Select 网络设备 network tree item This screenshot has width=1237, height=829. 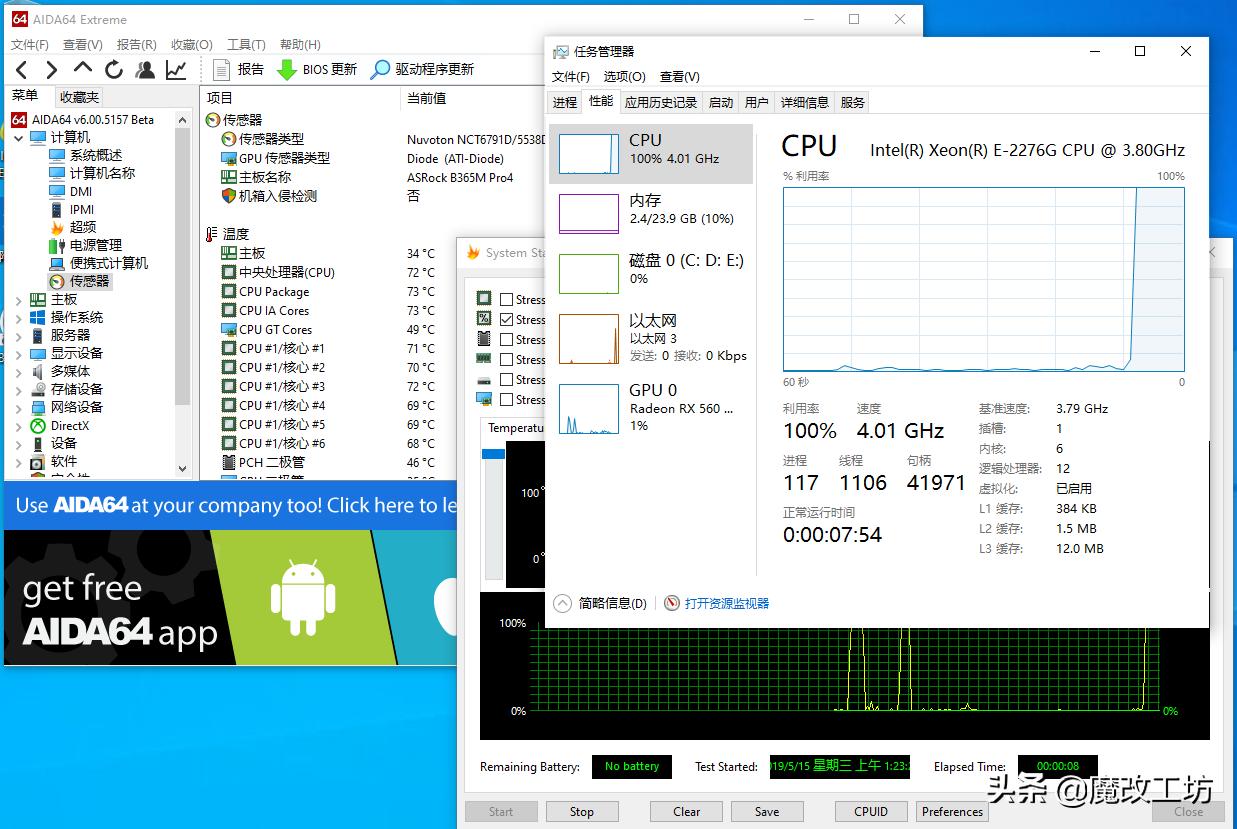click(66, 407)
